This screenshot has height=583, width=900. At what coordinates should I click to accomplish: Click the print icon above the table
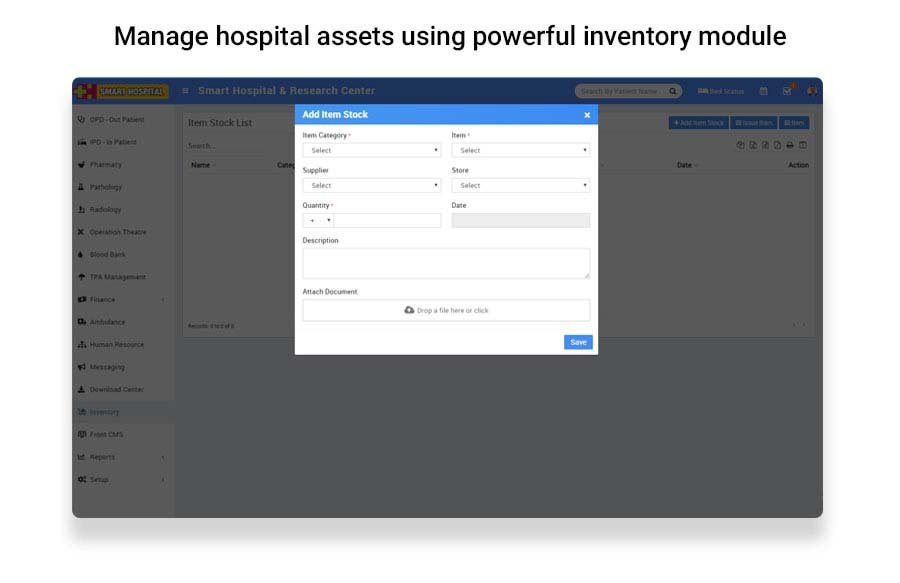point(789,145)
